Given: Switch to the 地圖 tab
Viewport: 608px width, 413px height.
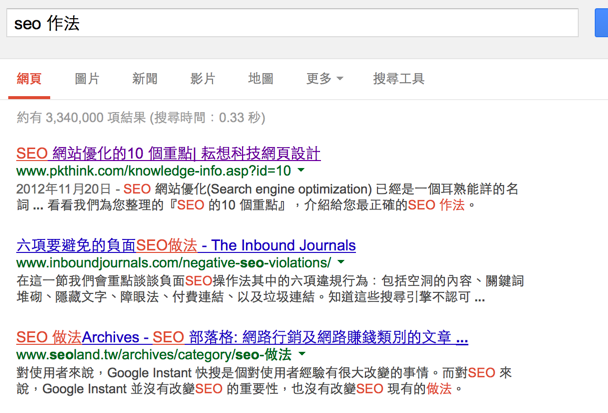Looking at the screenshot, I should click(x=261, y=79).
